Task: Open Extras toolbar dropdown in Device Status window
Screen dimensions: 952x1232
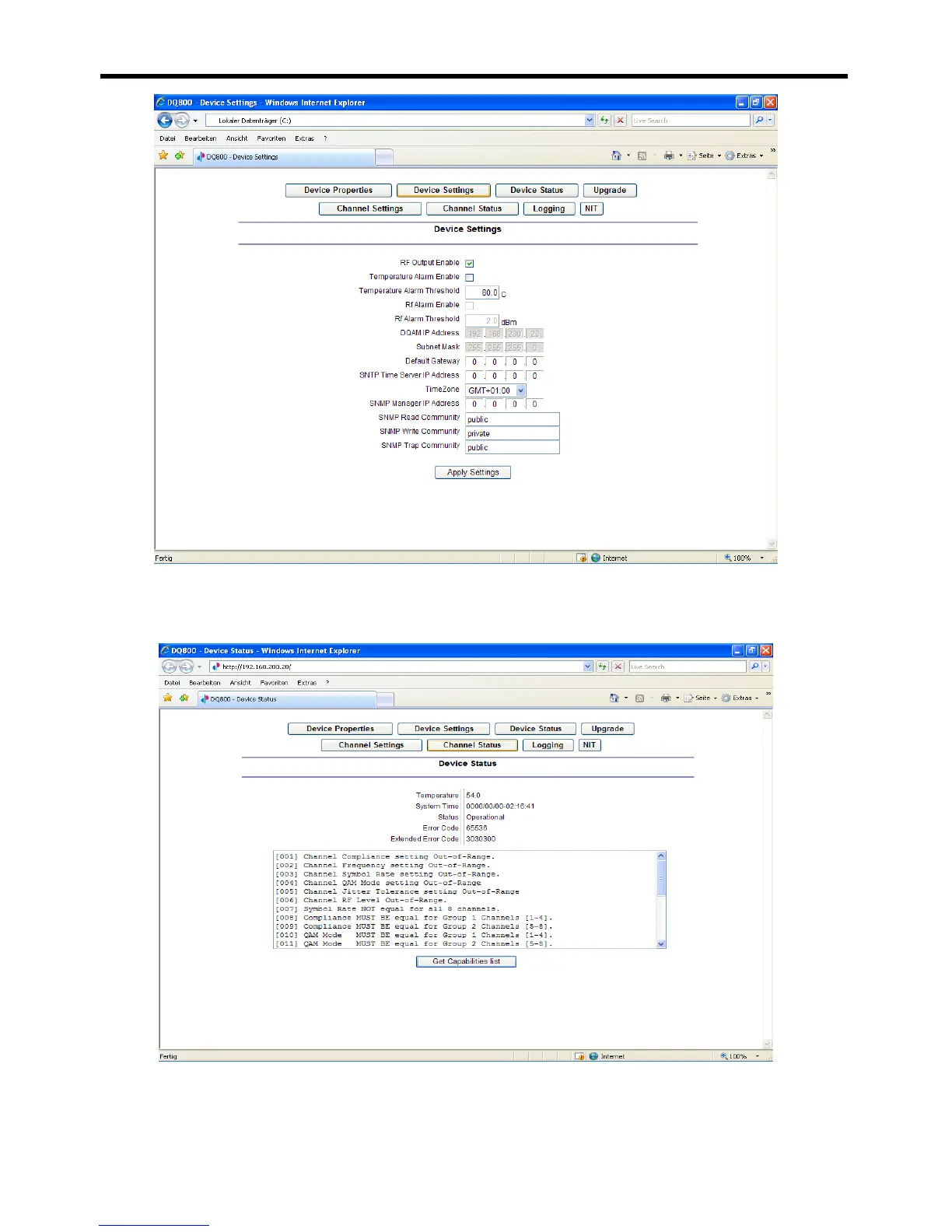Action: [x=740, y=698]
